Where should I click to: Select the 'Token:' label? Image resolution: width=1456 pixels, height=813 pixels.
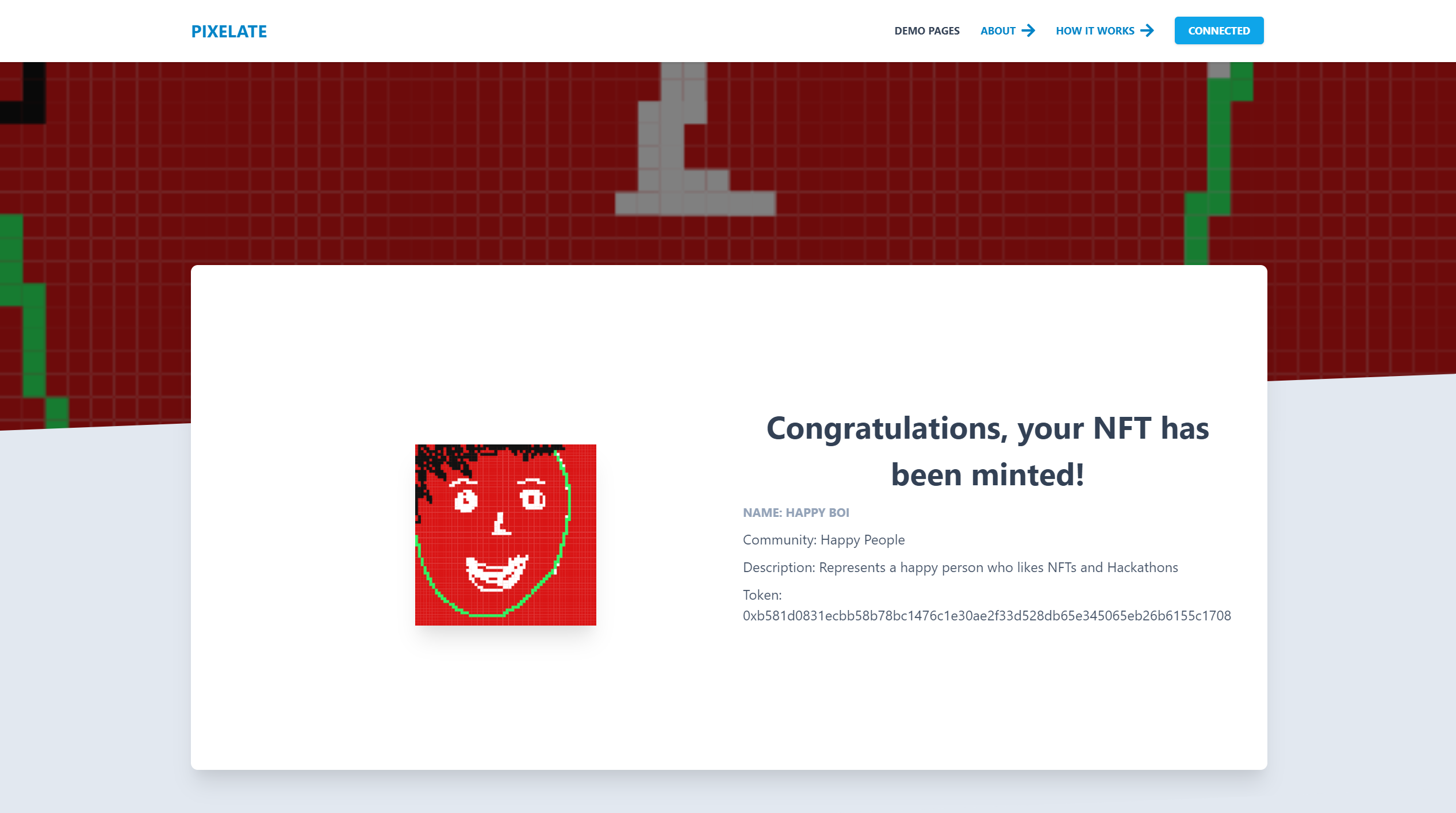point(762,595)
